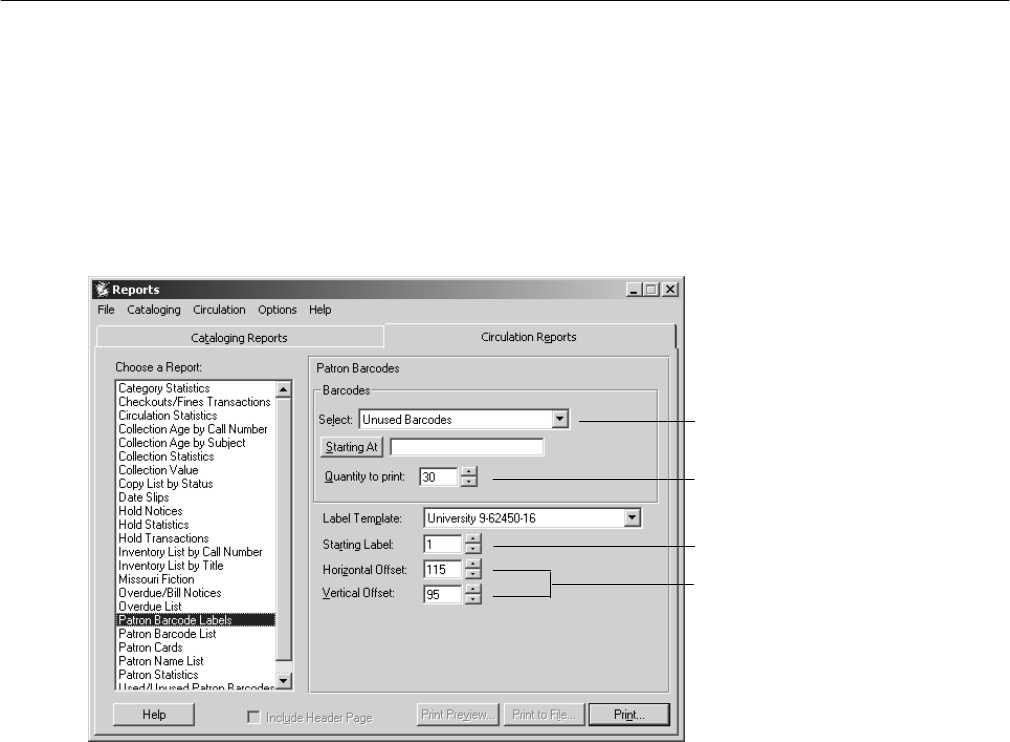1010x742 pixels.
Task: Select Collection Age by Call Number
Action: click(x=193, y=429)
